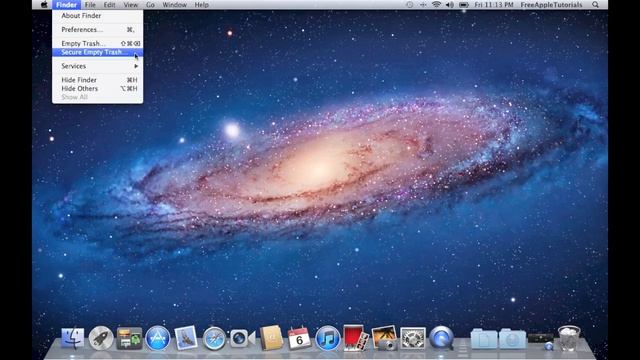Launch Launchpad rocket icon in Dock

pos(101,338)
